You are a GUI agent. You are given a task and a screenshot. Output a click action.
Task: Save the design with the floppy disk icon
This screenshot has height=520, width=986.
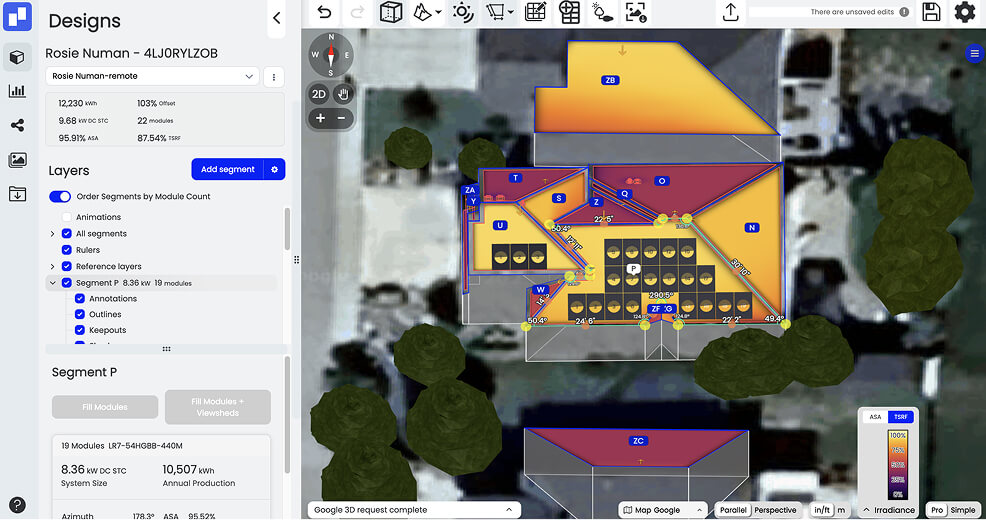(x=931, y=12)
